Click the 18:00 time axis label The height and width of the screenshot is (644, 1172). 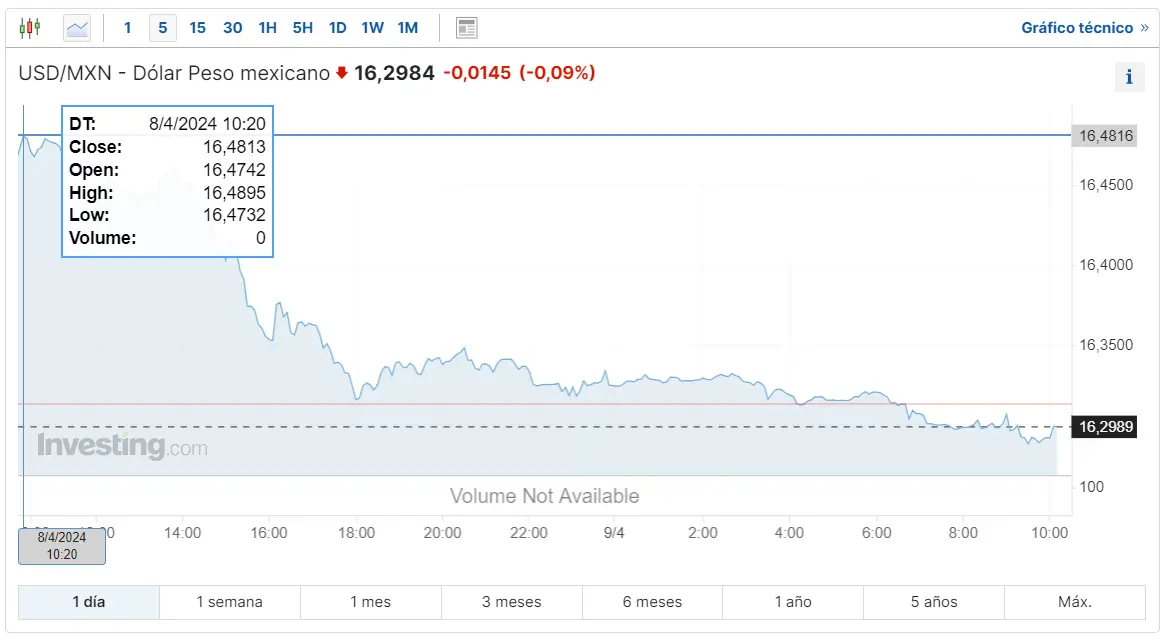pos(357,533)
